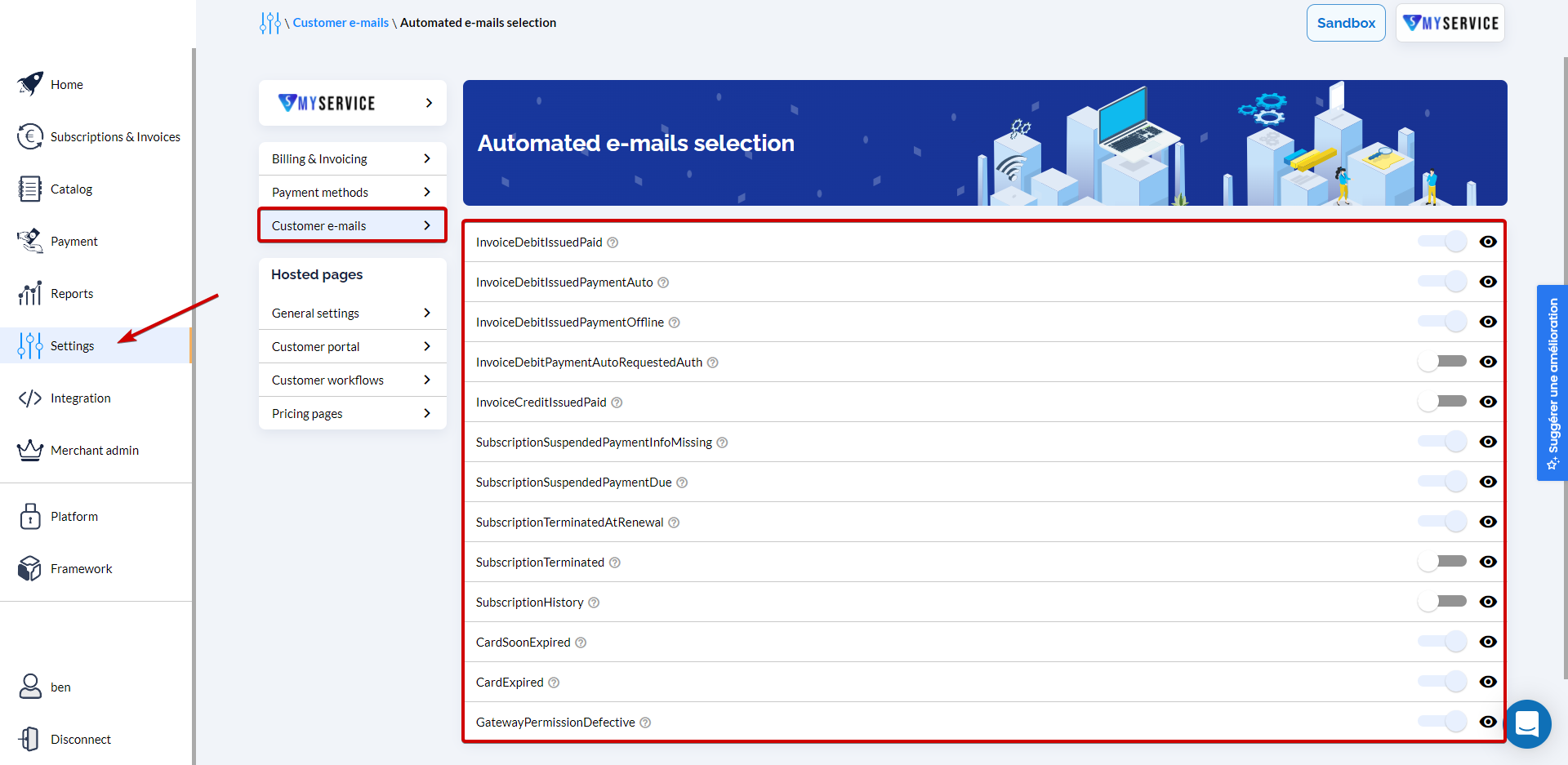Click help icon next to InvoiceDebitIssuedPaid

click(612, 242)
